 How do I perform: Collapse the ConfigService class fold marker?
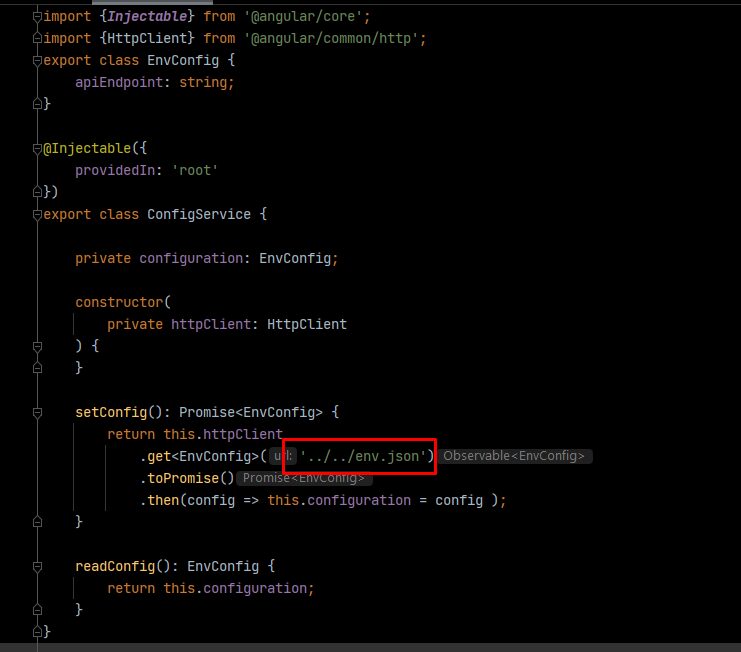coord(37,214)
